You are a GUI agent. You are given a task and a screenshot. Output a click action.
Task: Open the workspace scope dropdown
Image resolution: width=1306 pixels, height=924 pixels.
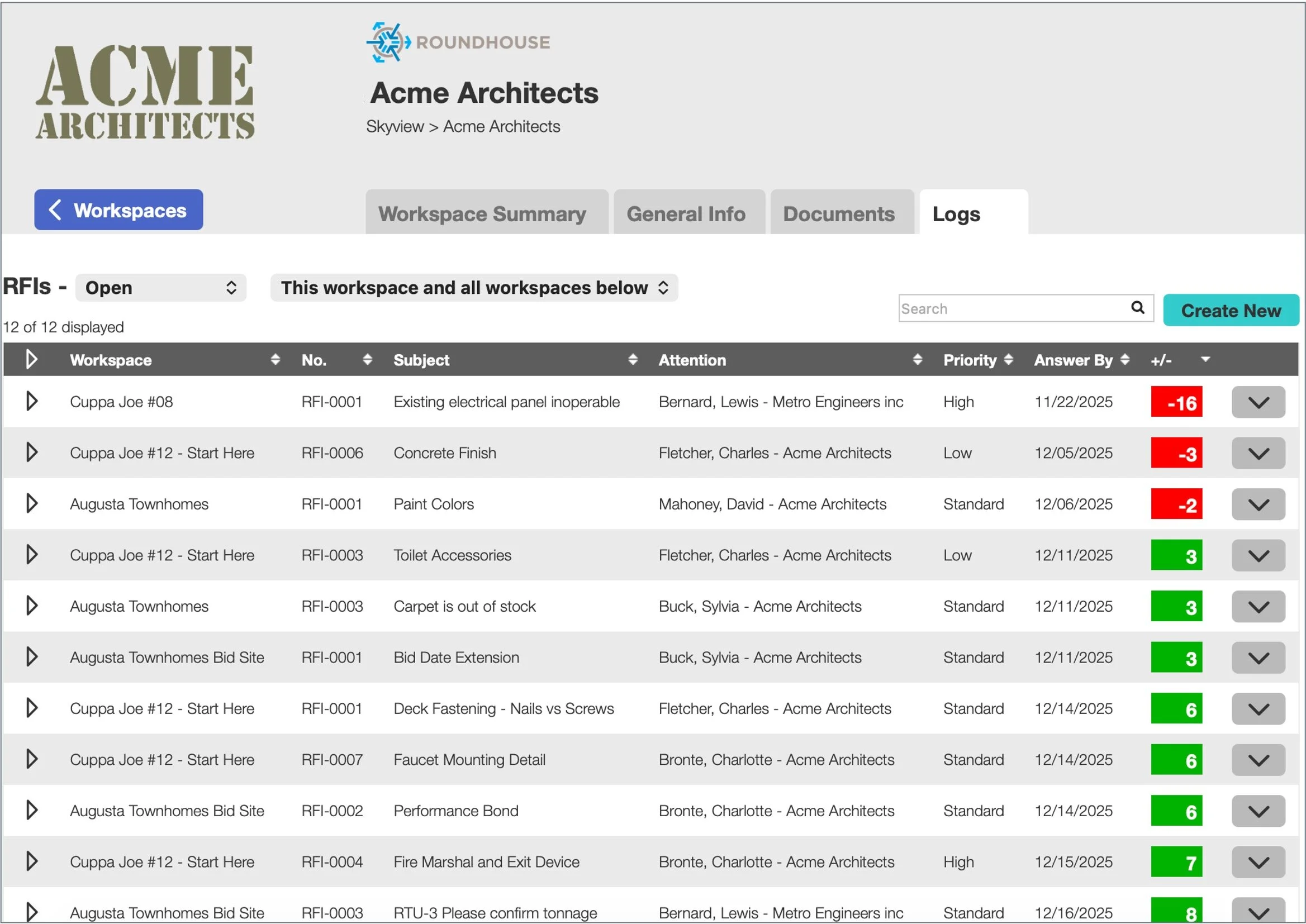(x=474, y=288)
